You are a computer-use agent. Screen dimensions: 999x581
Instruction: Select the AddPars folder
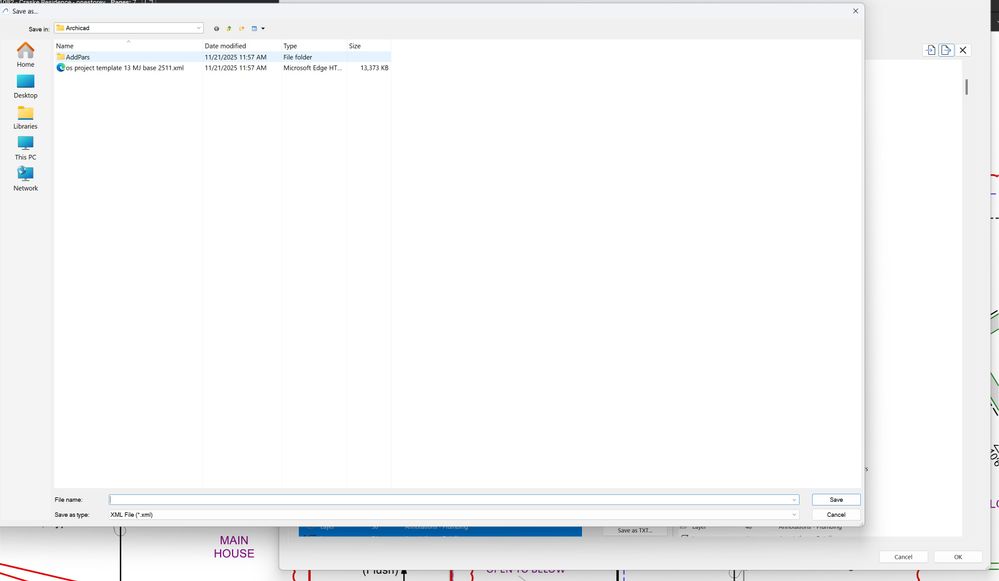point(78,57)
